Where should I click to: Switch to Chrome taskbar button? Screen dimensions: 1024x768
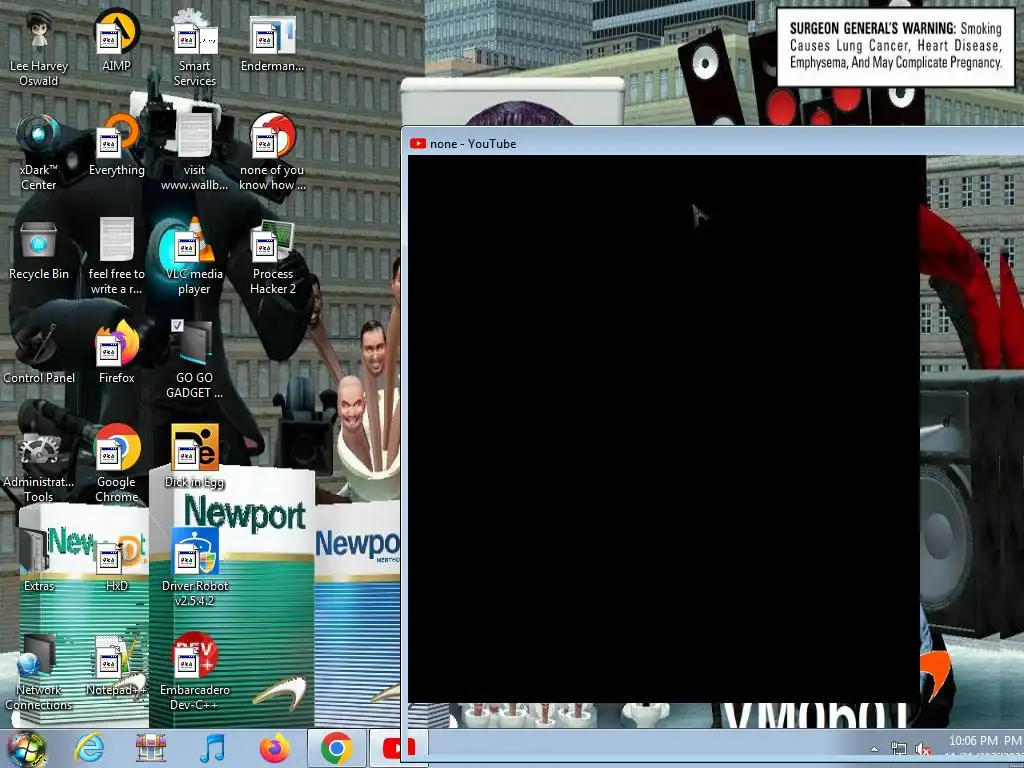pos(336,748)
